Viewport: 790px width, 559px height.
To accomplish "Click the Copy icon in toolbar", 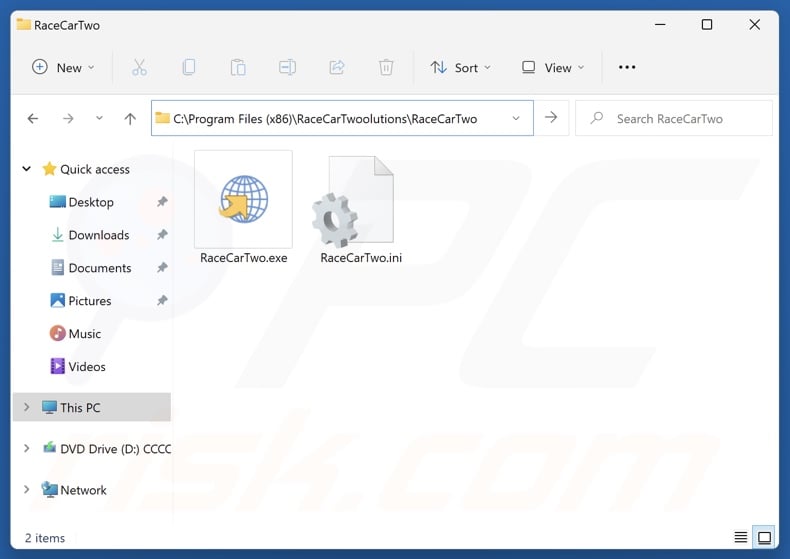I will [x=189, y=67].
